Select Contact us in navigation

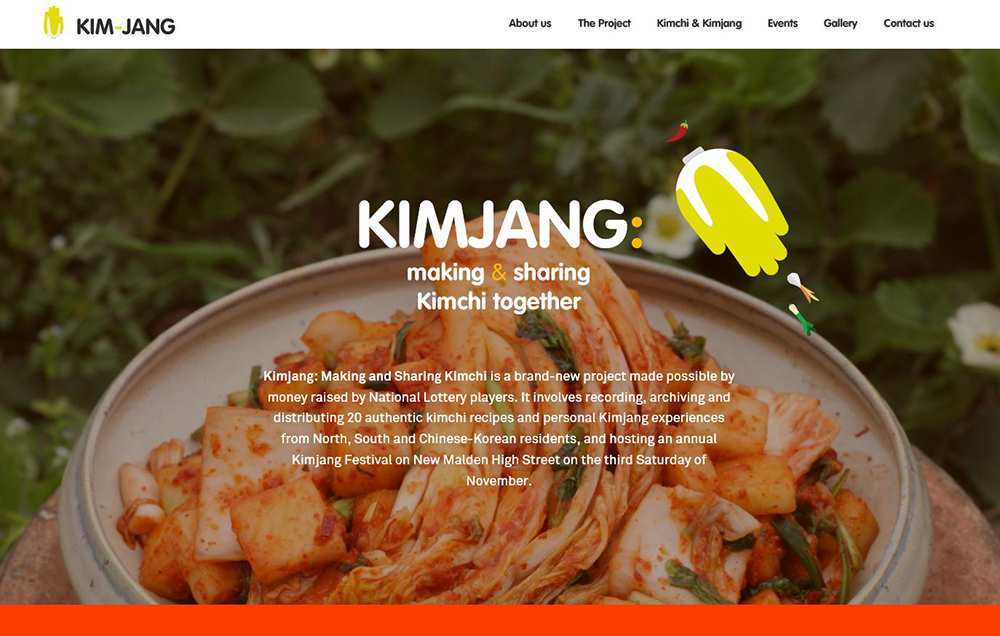click(x=908, y=23)
